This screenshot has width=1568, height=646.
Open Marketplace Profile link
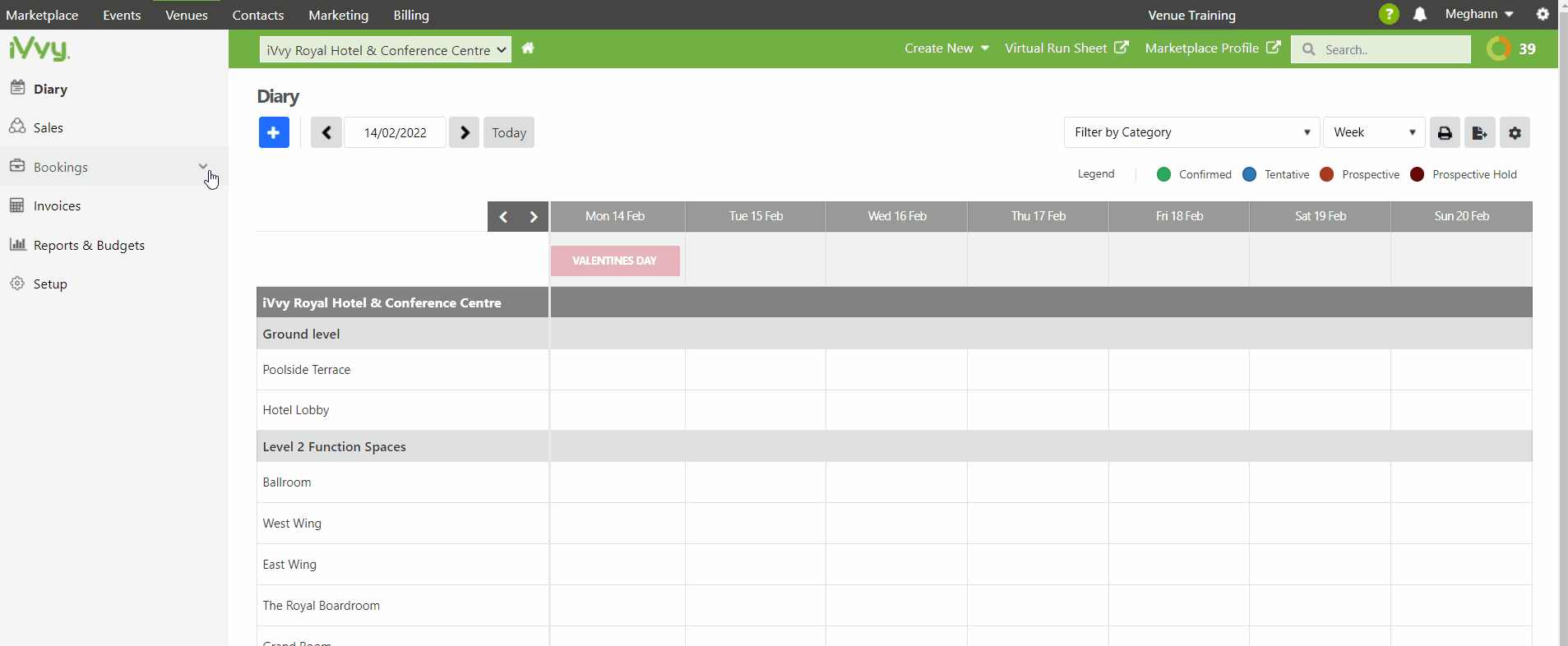1202,48
